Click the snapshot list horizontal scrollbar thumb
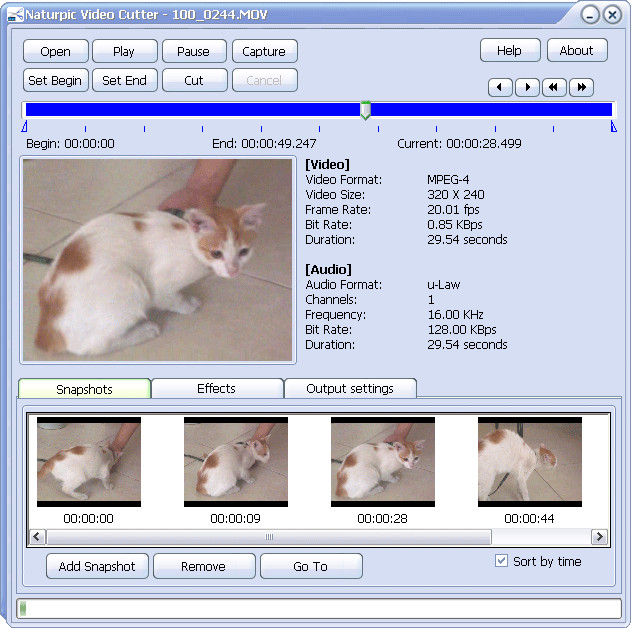This screenshot has height=628, width=631. click(269, 537)
